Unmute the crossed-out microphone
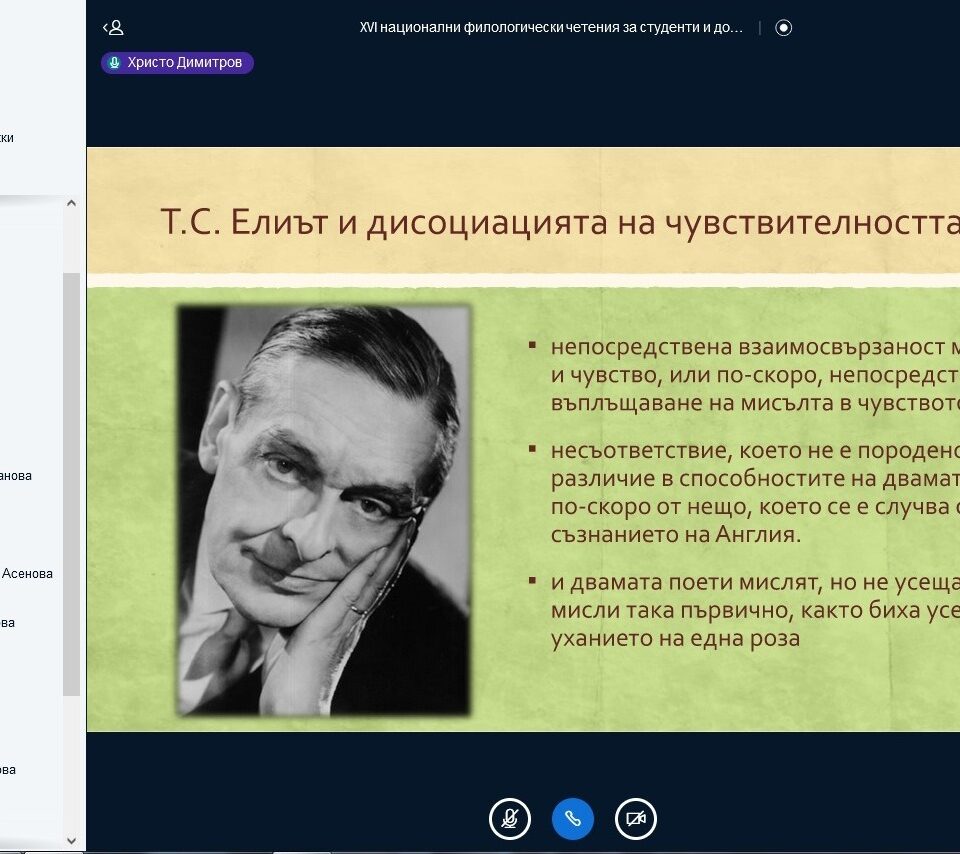 point(509,819)
